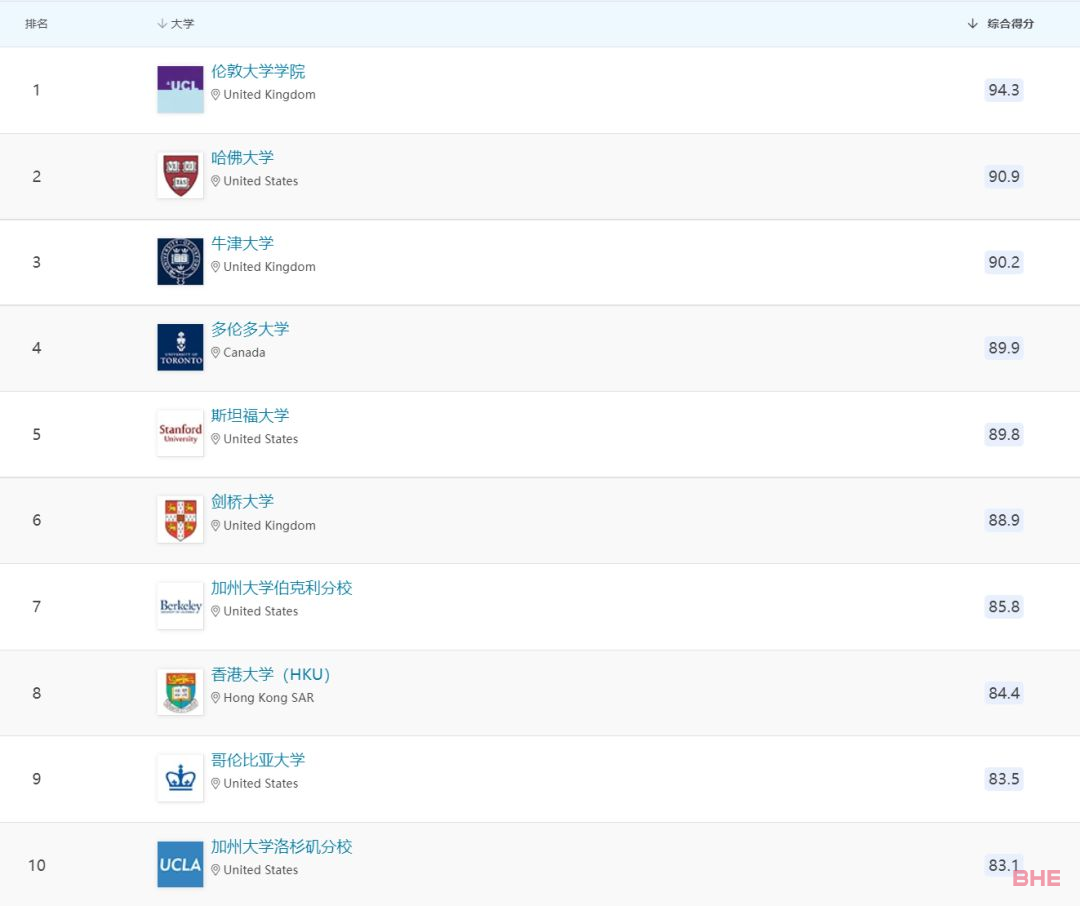Click the Oxford crest logo

180,262
